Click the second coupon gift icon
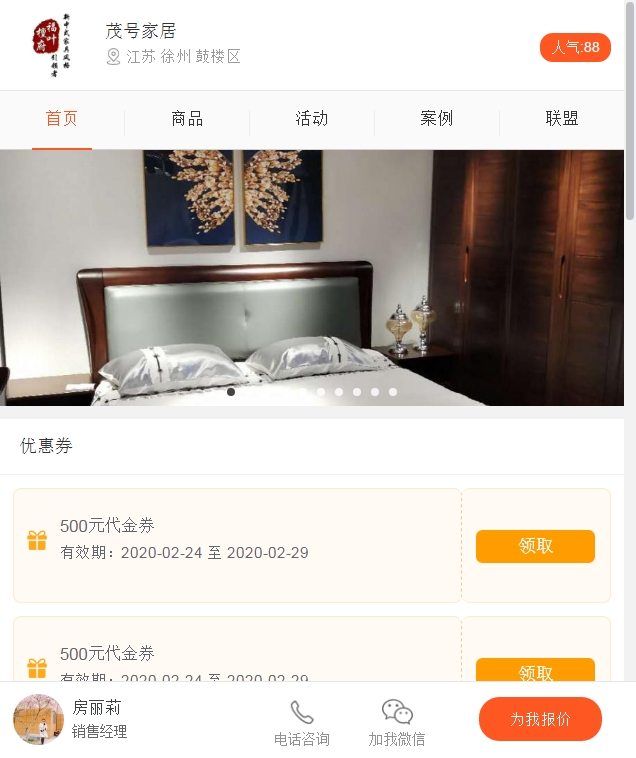 pyautogui.click(x=37, y=668)
